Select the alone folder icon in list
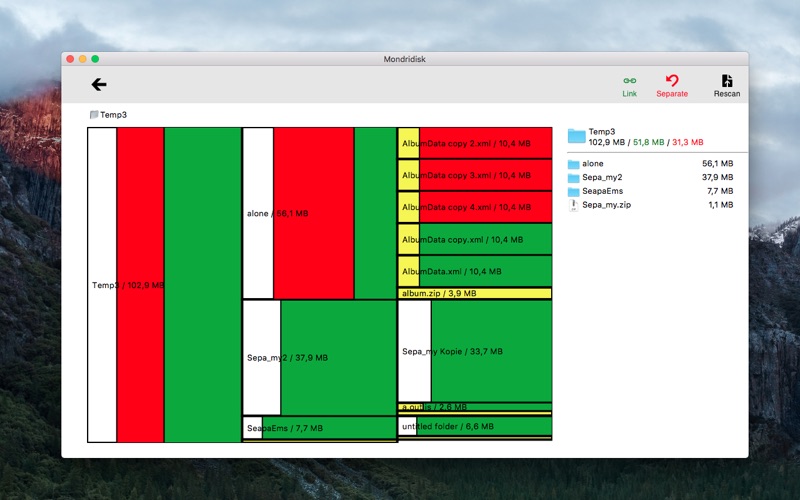The image size is (800, 500). pos(573,164)
